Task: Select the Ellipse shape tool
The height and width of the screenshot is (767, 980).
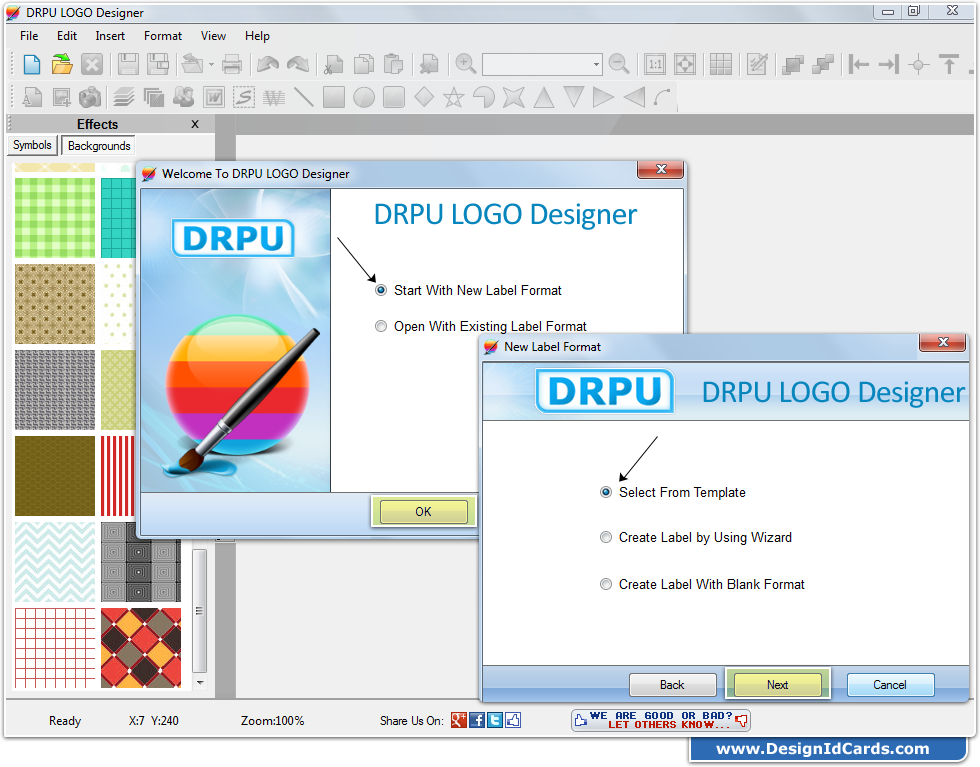Action: [364, 98]
